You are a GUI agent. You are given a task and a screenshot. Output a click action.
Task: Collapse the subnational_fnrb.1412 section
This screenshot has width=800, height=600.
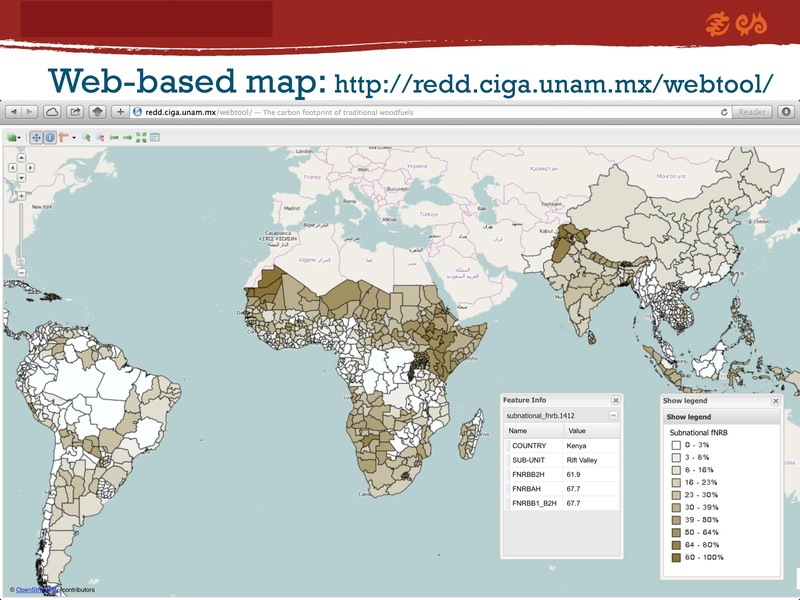[x=613, y=414]
